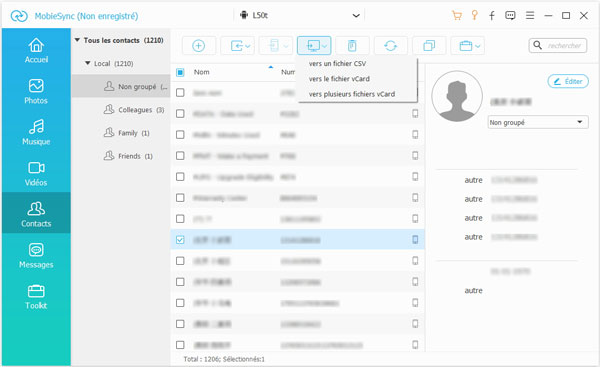Open the Musique section
600x367 pixels.
(x=36, y=132)
